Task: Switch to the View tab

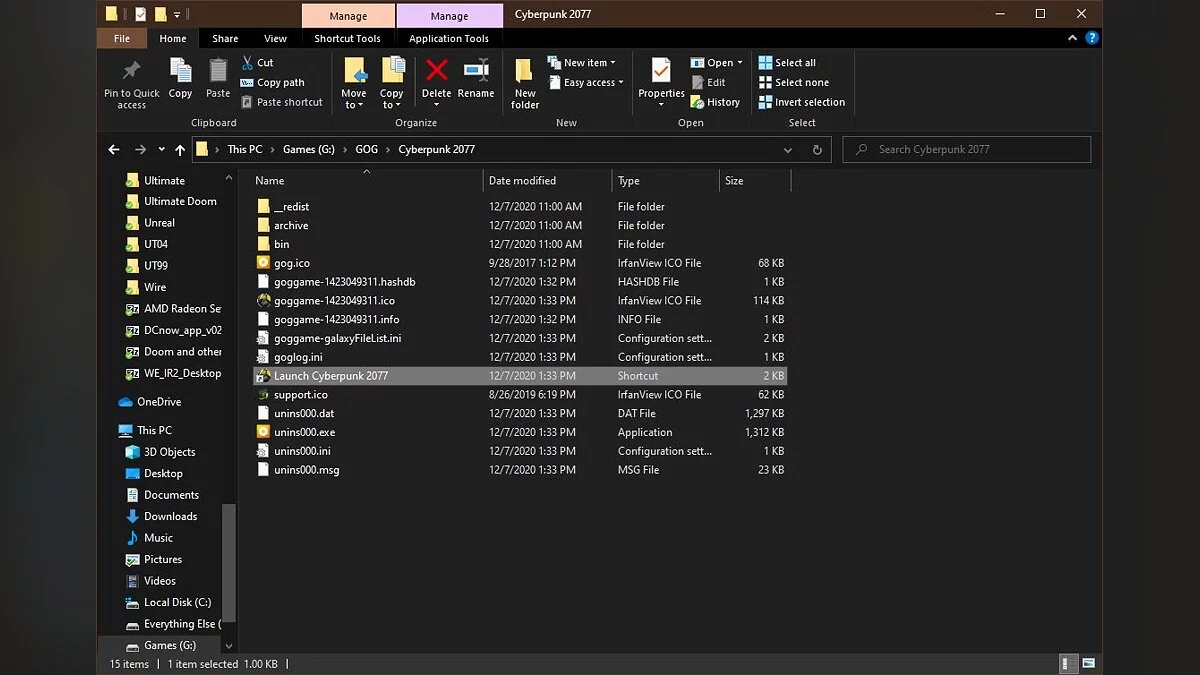Action: tap(275, 38)
